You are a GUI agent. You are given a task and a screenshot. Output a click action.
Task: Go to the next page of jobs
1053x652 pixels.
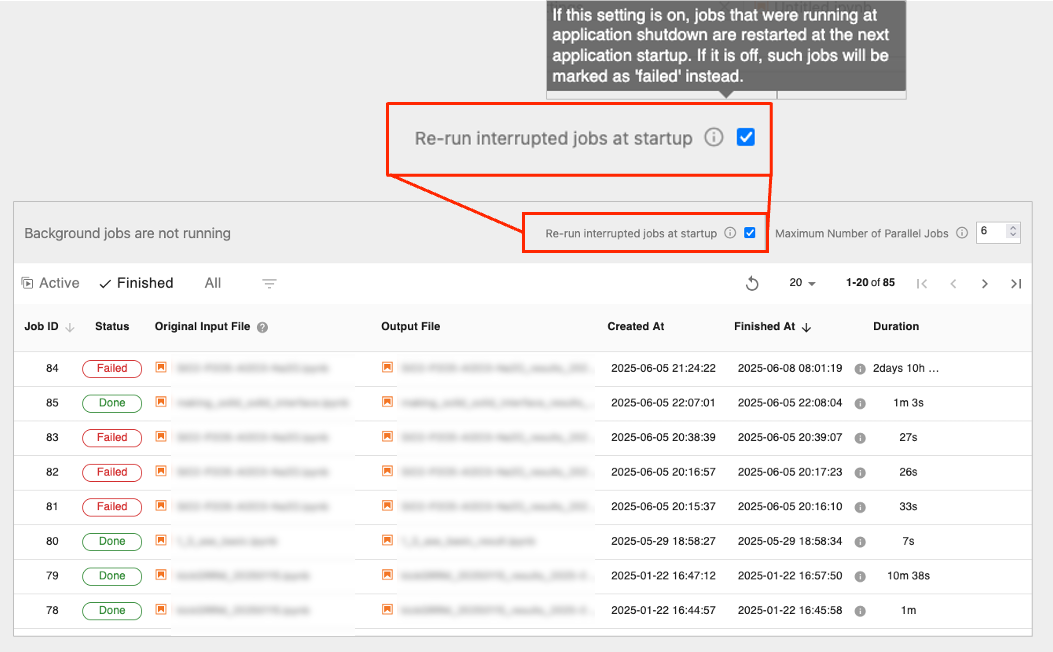coord(985,284)
